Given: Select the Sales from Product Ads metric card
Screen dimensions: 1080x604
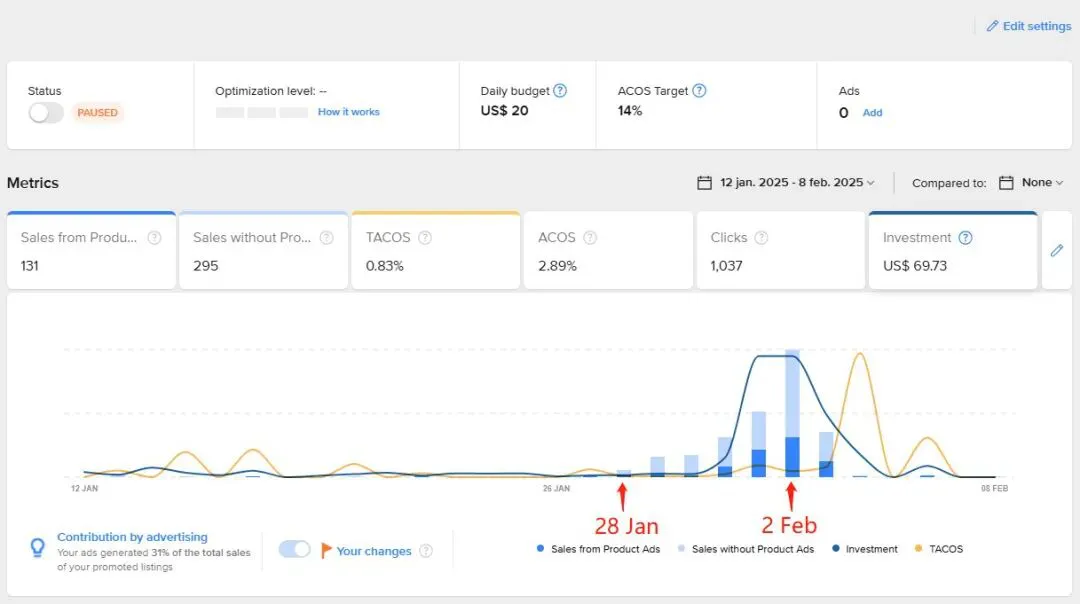Looking at the screenshot, I should point(92,251).
